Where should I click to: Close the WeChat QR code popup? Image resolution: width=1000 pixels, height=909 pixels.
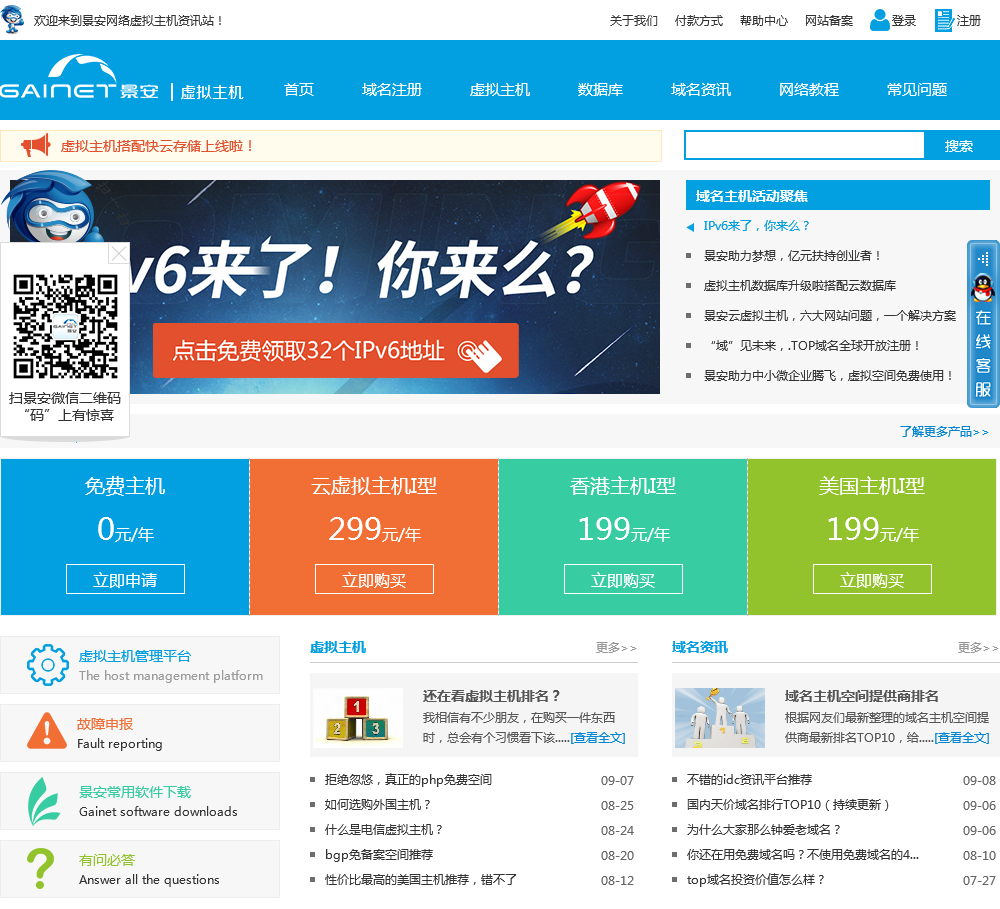(119, 254)
